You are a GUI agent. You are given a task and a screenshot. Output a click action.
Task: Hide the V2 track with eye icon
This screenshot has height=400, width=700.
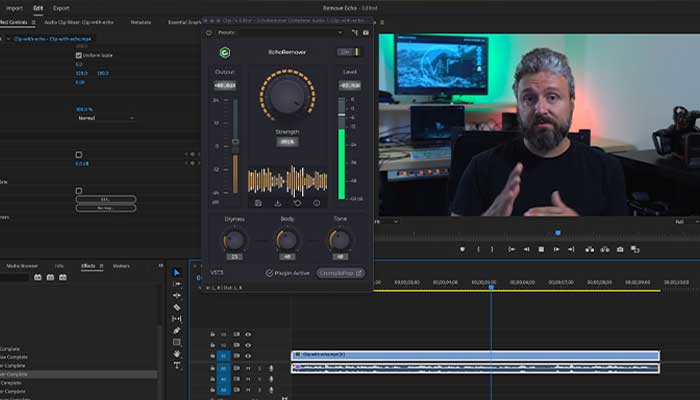point(248,345)
